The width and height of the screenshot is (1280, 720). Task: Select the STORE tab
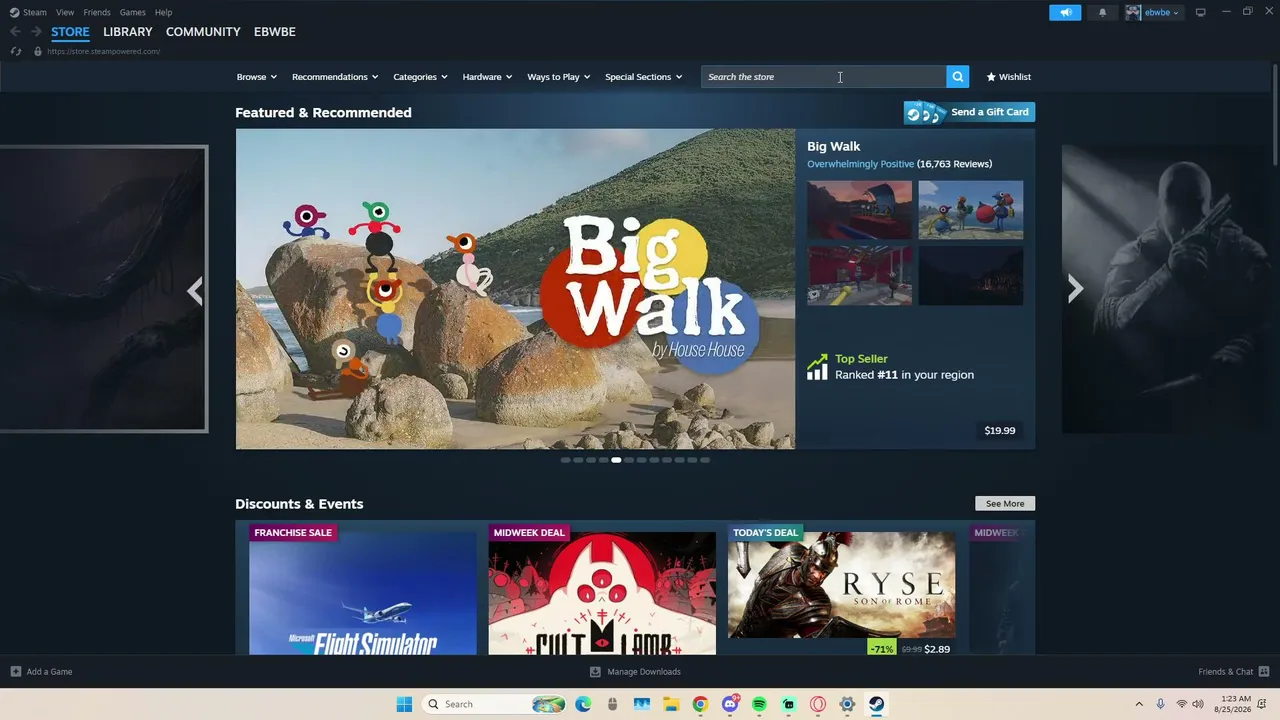(70, 32)
